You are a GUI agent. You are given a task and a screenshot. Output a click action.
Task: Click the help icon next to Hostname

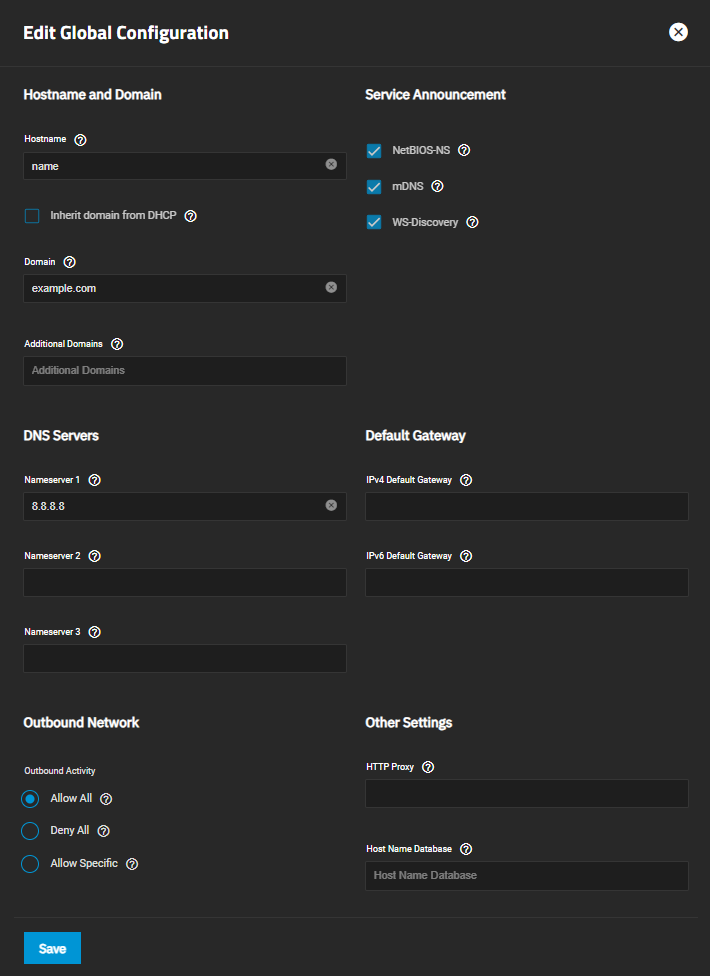(81, 140)
